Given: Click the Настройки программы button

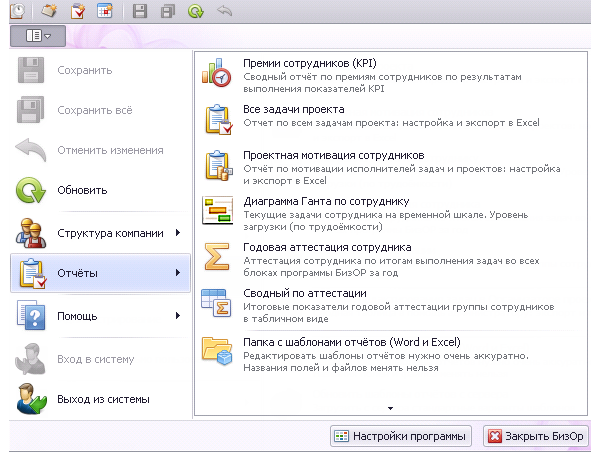Looking at the screenshot, I should pyautogui.click(x=400, y=436).
